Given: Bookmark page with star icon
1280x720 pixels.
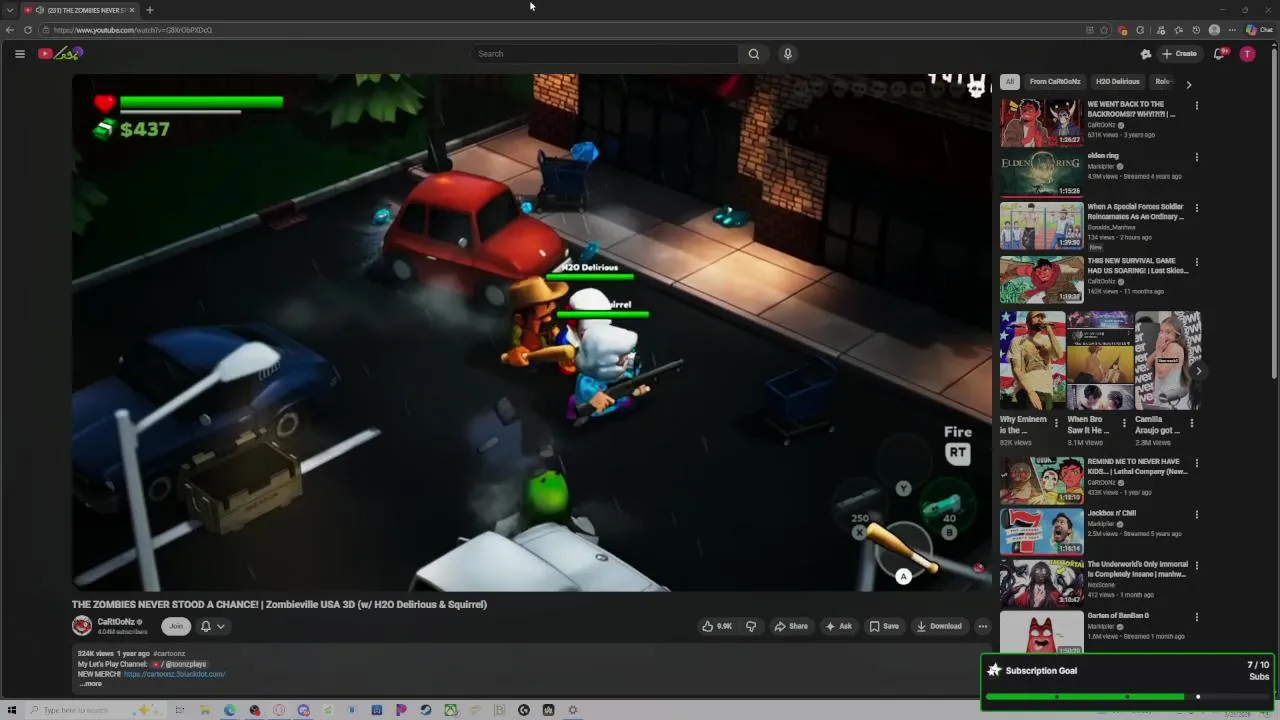Looking at the screenshot, I should tap(1104, 30).
